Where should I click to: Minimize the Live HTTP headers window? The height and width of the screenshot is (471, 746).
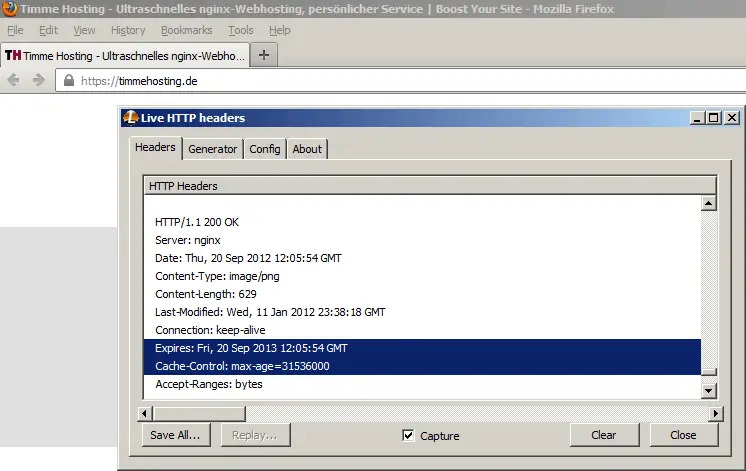click(x=697, y=118)
